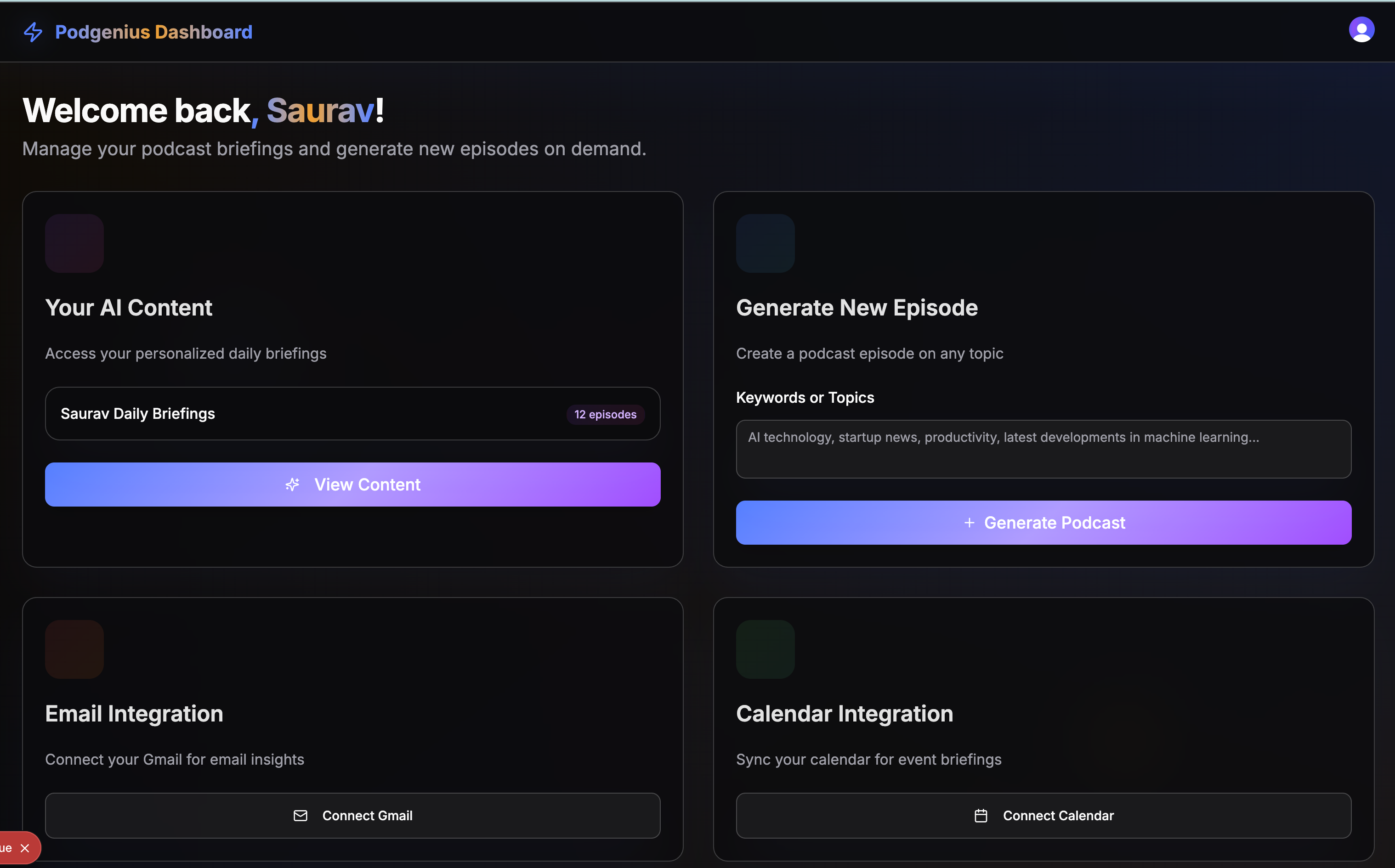Dismiss the red notification with the X
The image size is (1395, 868).
pos(25,849)
